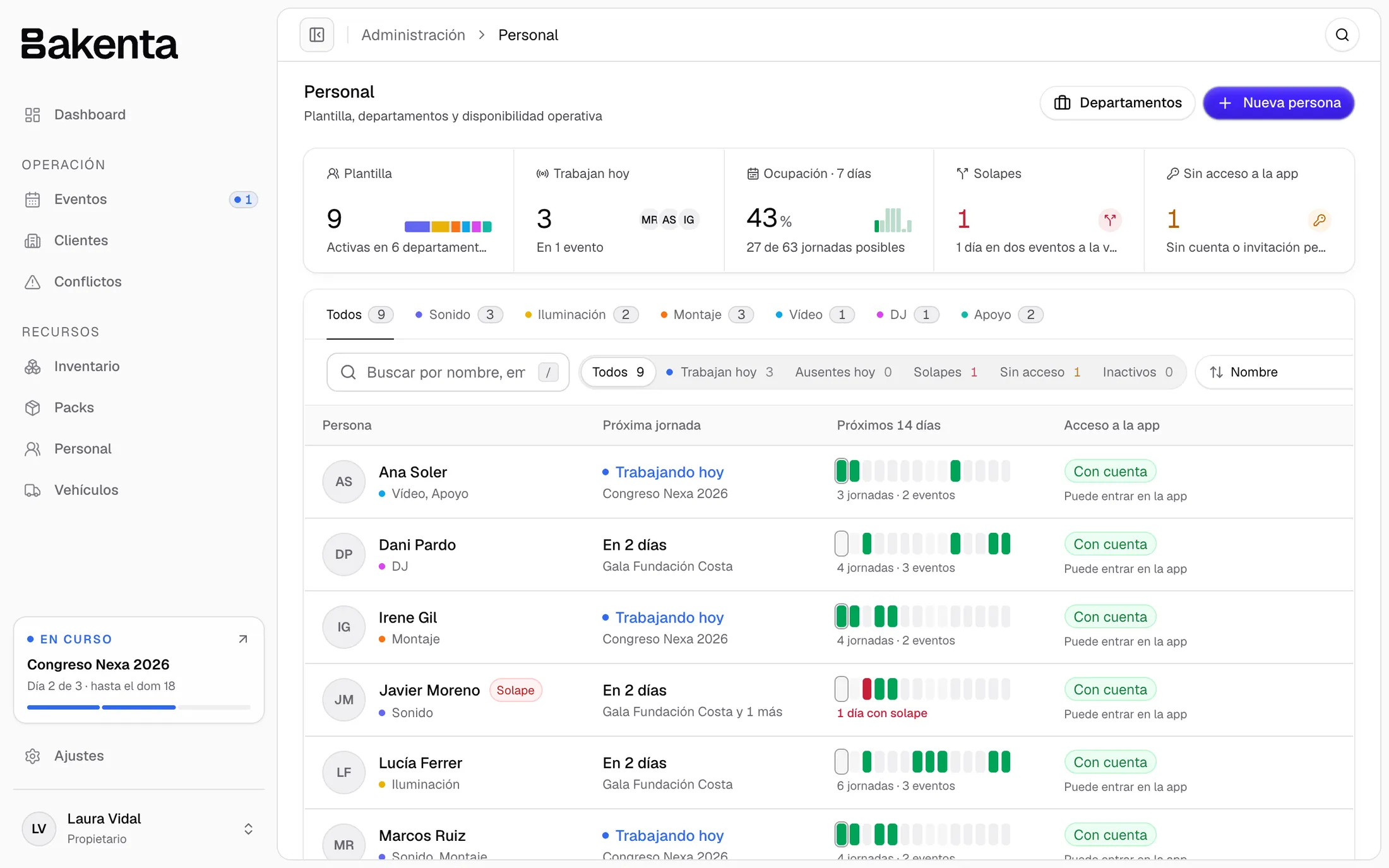
Task: Filter by Solapes chip
Action: pos(945,372)
